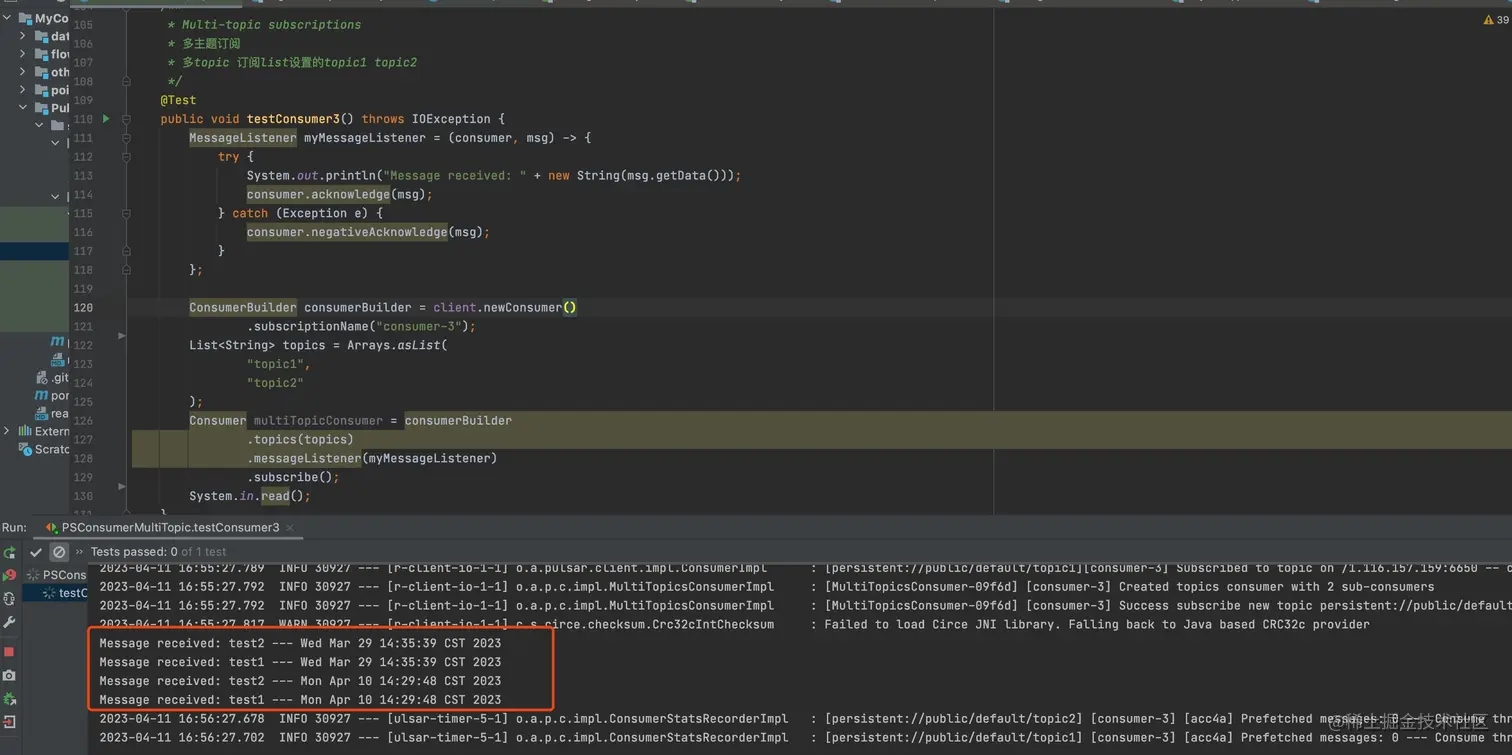This screenshot has width=1512, height=755.
Task: Click the "consumer-3" subscription name string
Action: pos(419,326)
